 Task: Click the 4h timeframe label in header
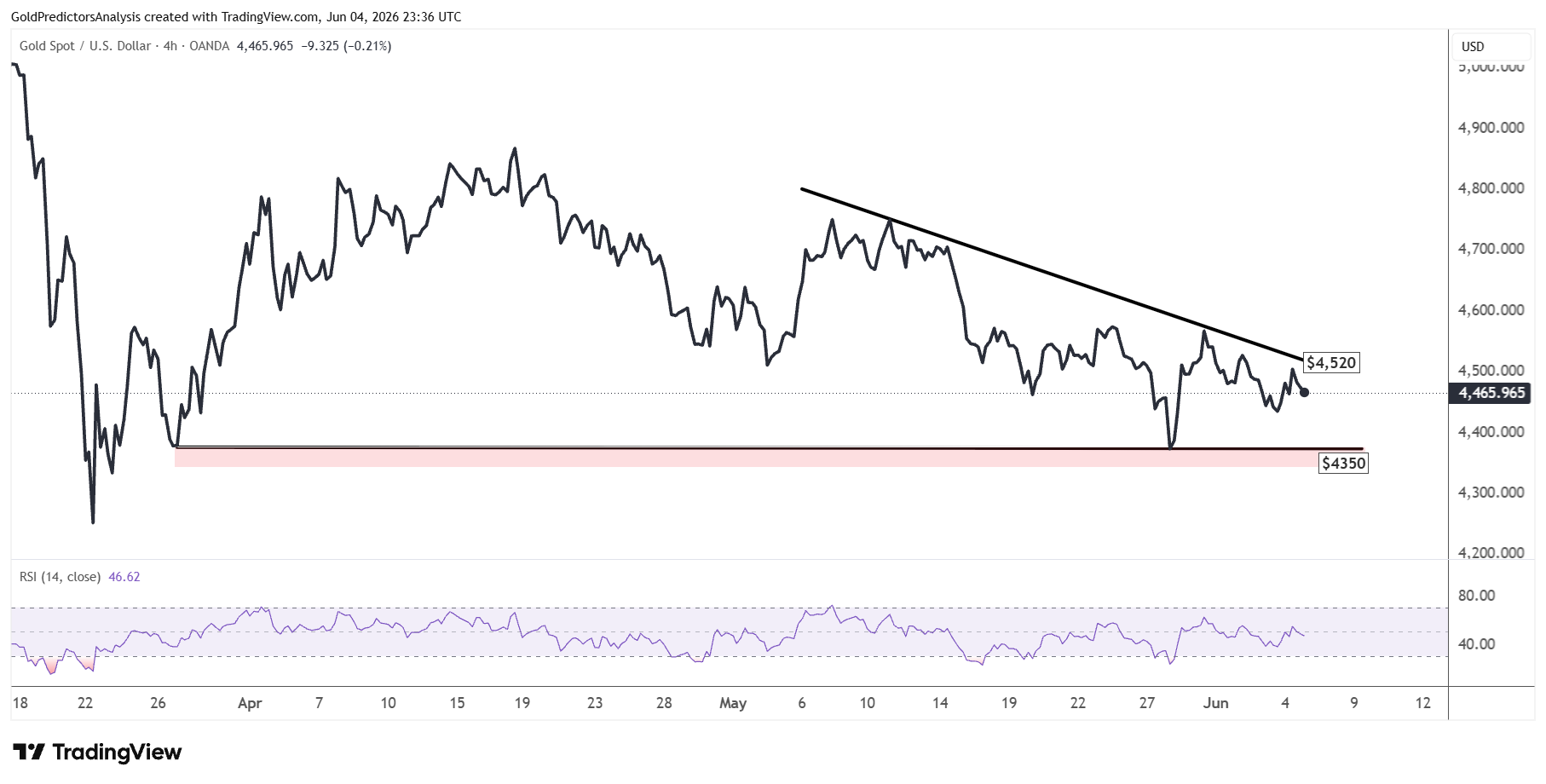(x=170, y=46)
